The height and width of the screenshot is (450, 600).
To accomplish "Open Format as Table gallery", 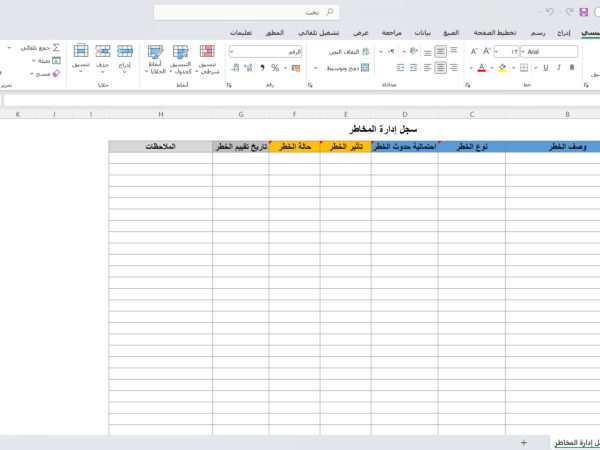I will click(x=181, y=51).
